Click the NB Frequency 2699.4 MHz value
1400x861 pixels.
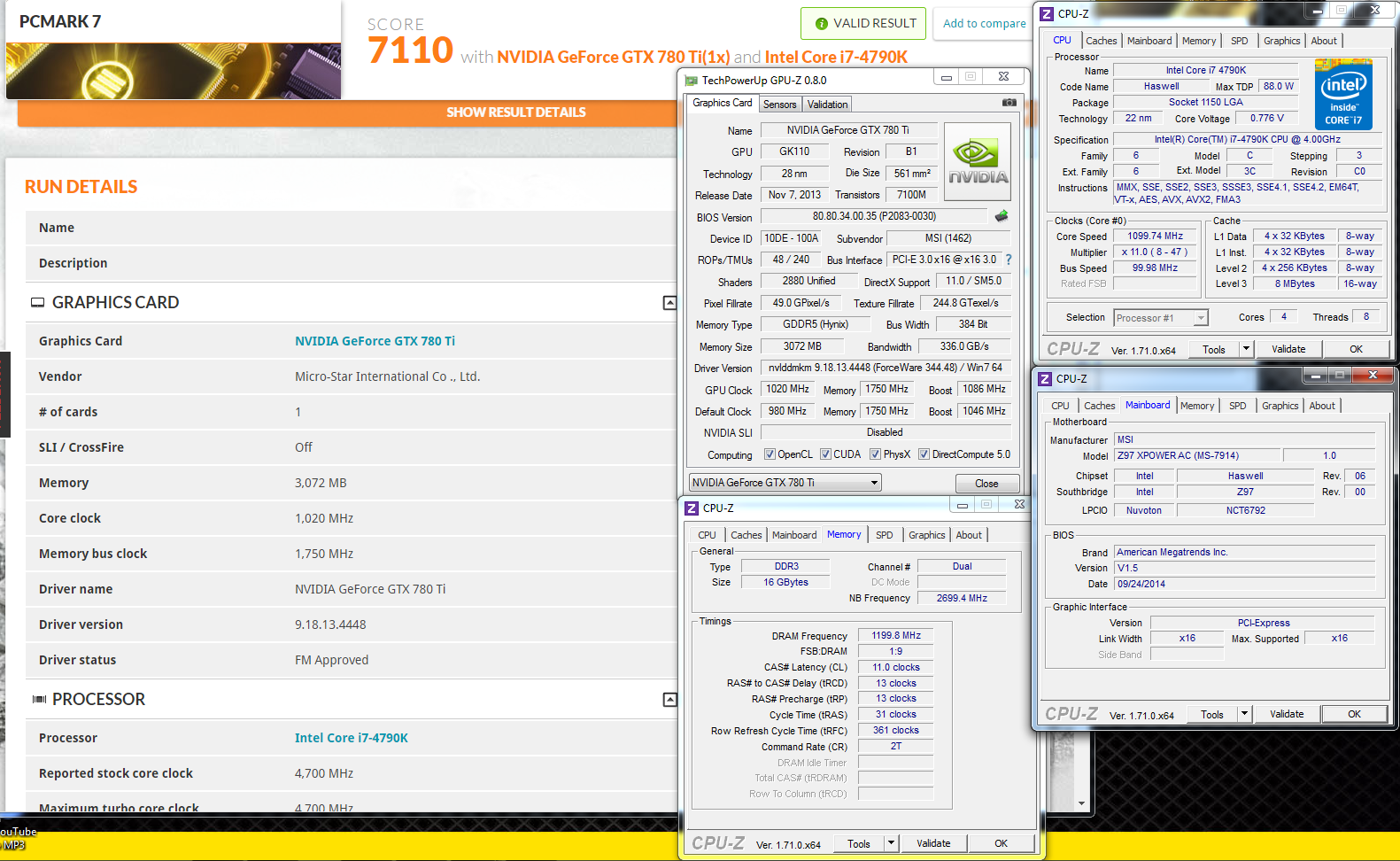pos(962,598)
